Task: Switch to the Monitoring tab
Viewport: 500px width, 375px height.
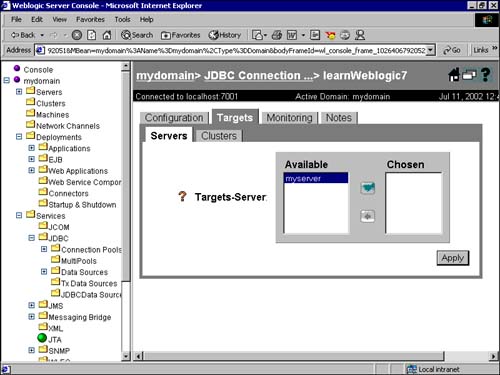Action: 289,118
